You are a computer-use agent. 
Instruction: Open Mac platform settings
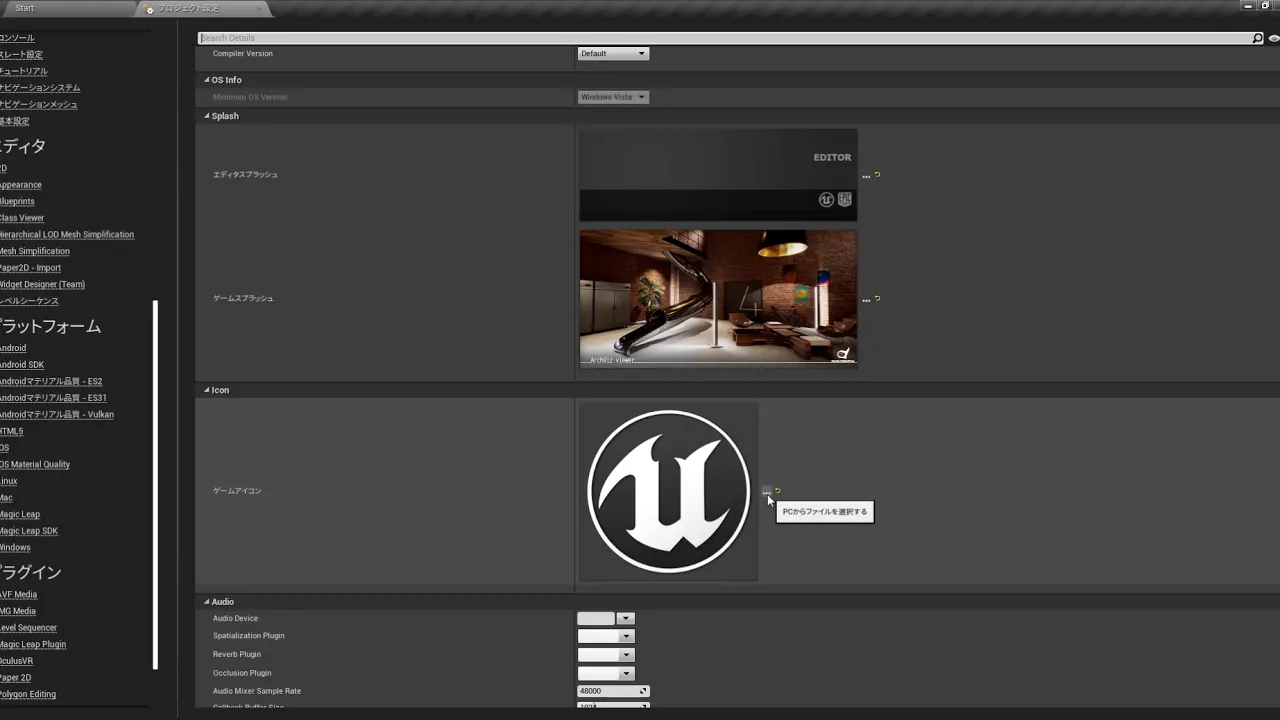(x=6, y=498)
